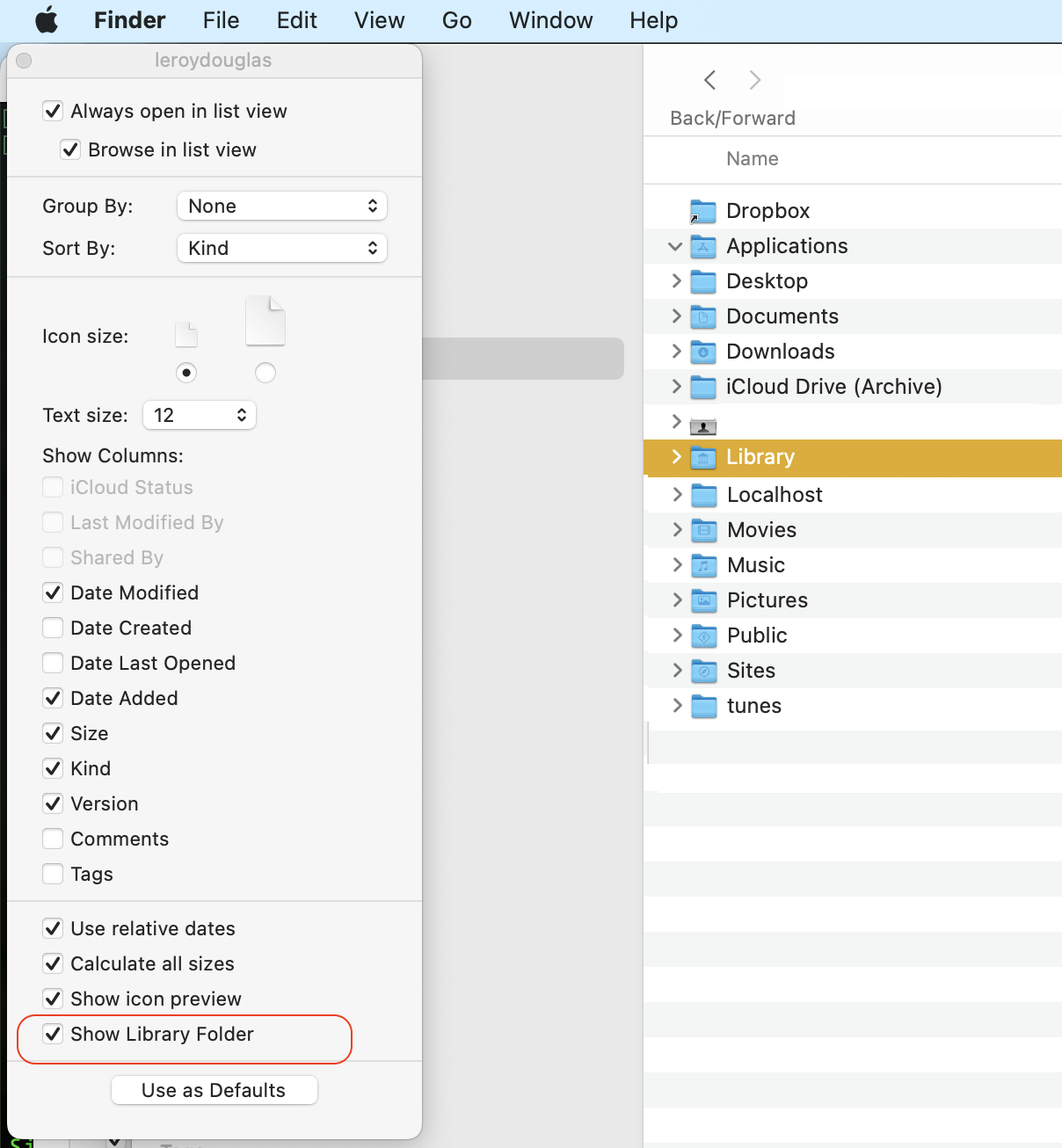Click the Pictures folder icon
The width and height of the screenshot is (1062, 1148).
pos(703,600)
